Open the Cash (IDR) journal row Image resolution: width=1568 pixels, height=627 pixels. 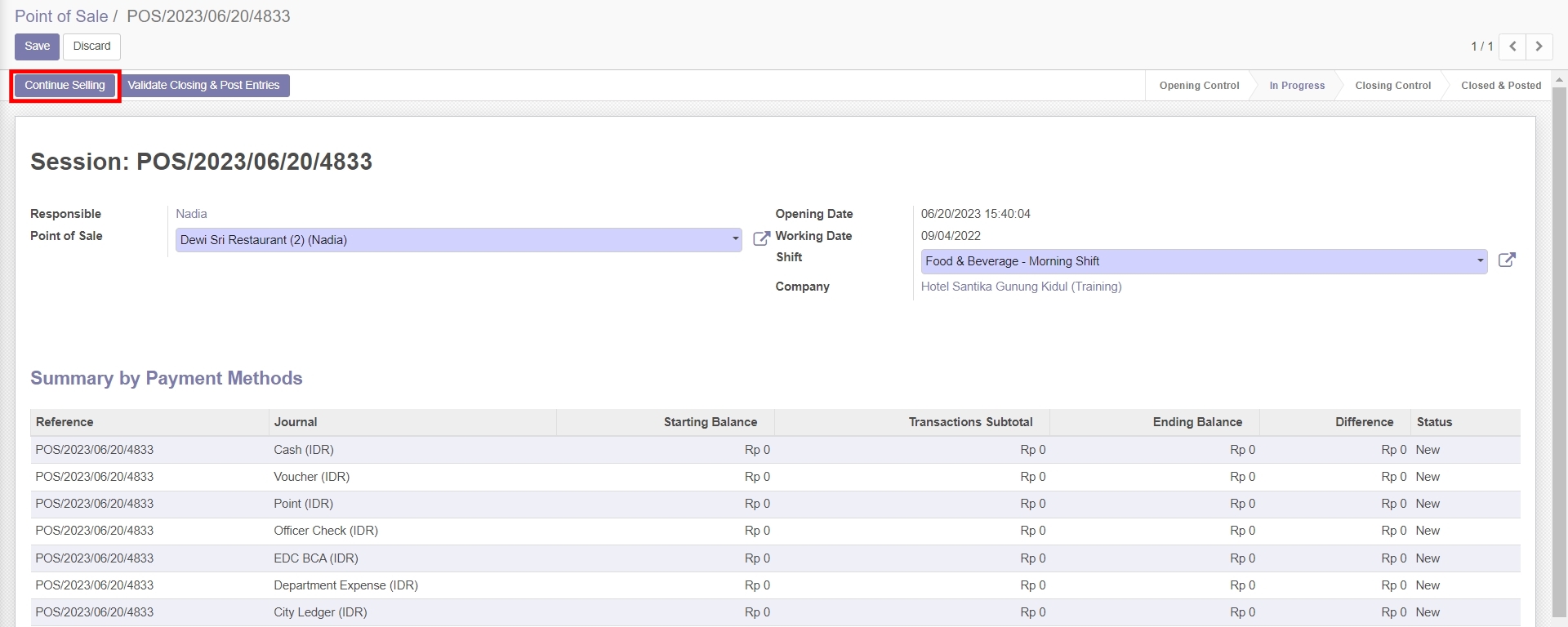tap(775, 450)
